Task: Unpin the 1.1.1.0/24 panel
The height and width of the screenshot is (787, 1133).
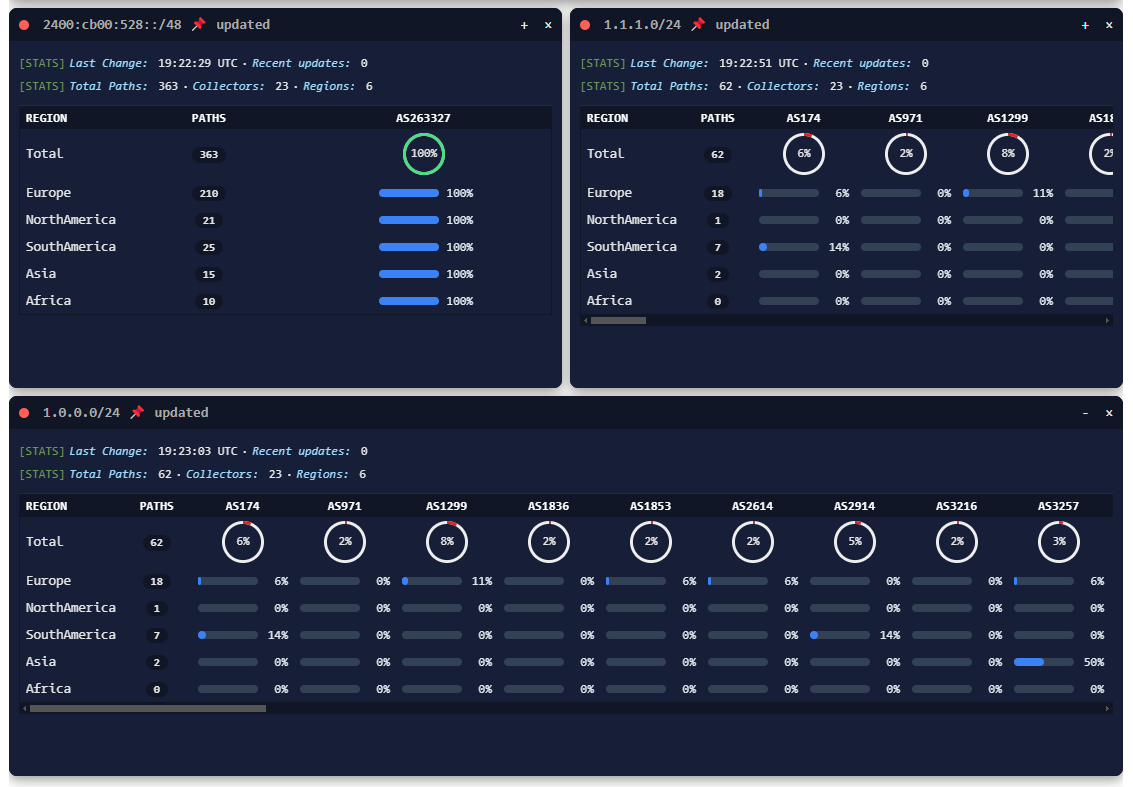Action: pyautogui.click(x=697, y=25)
